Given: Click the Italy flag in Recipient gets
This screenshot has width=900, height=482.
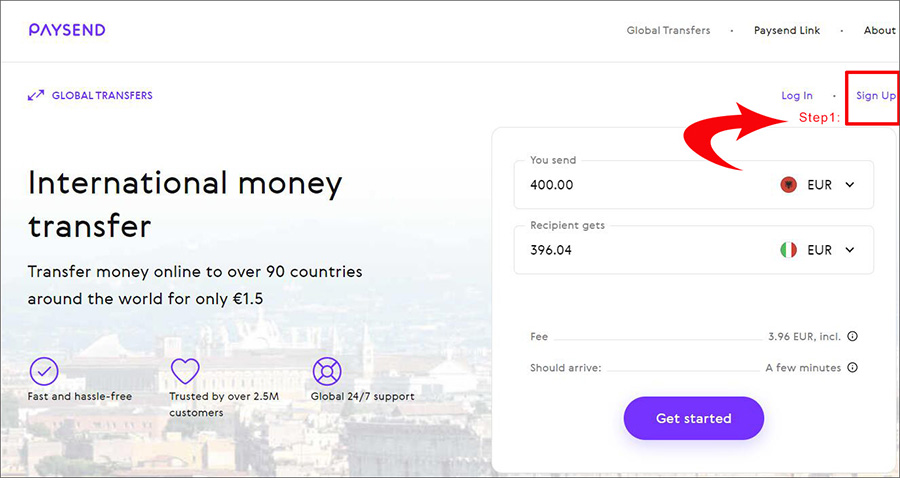Looking at the screenshot, I should 789,250.
